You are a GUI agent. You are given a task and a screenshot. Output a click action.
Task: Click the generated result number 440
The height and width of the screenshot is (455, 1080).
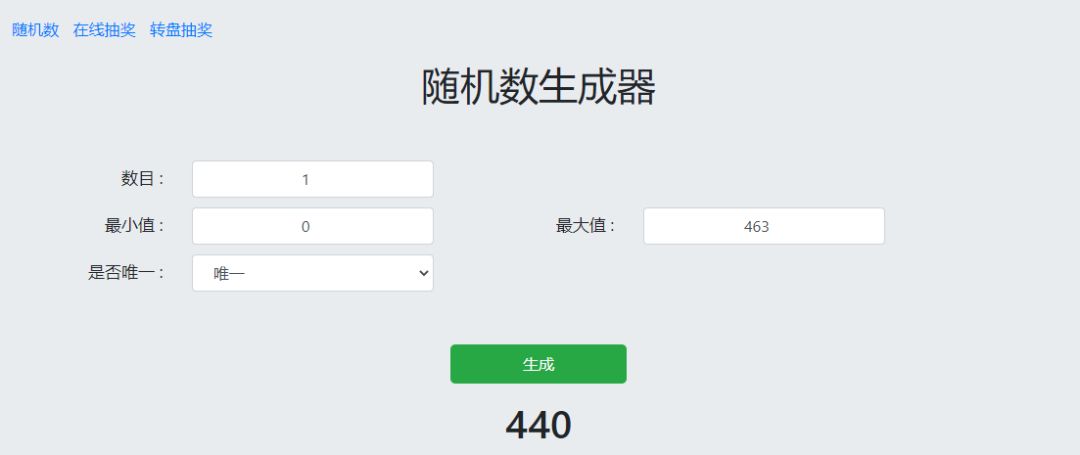(538, 425)
